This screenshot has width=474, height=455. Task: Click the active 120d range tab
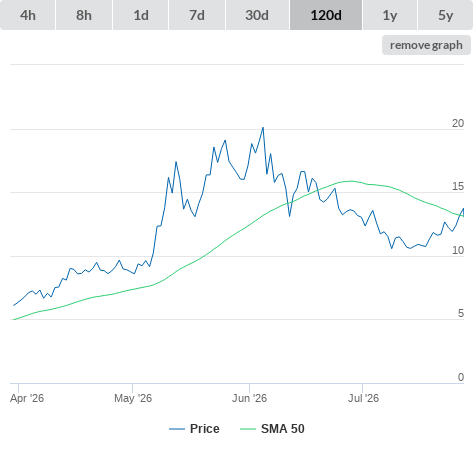click(326, 15)
